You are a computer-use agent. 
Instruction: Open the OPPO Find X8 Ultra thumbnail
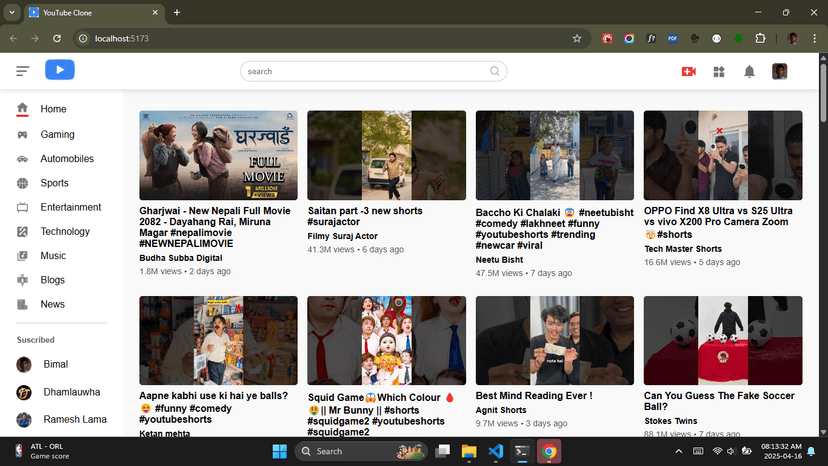click(723, 155)
